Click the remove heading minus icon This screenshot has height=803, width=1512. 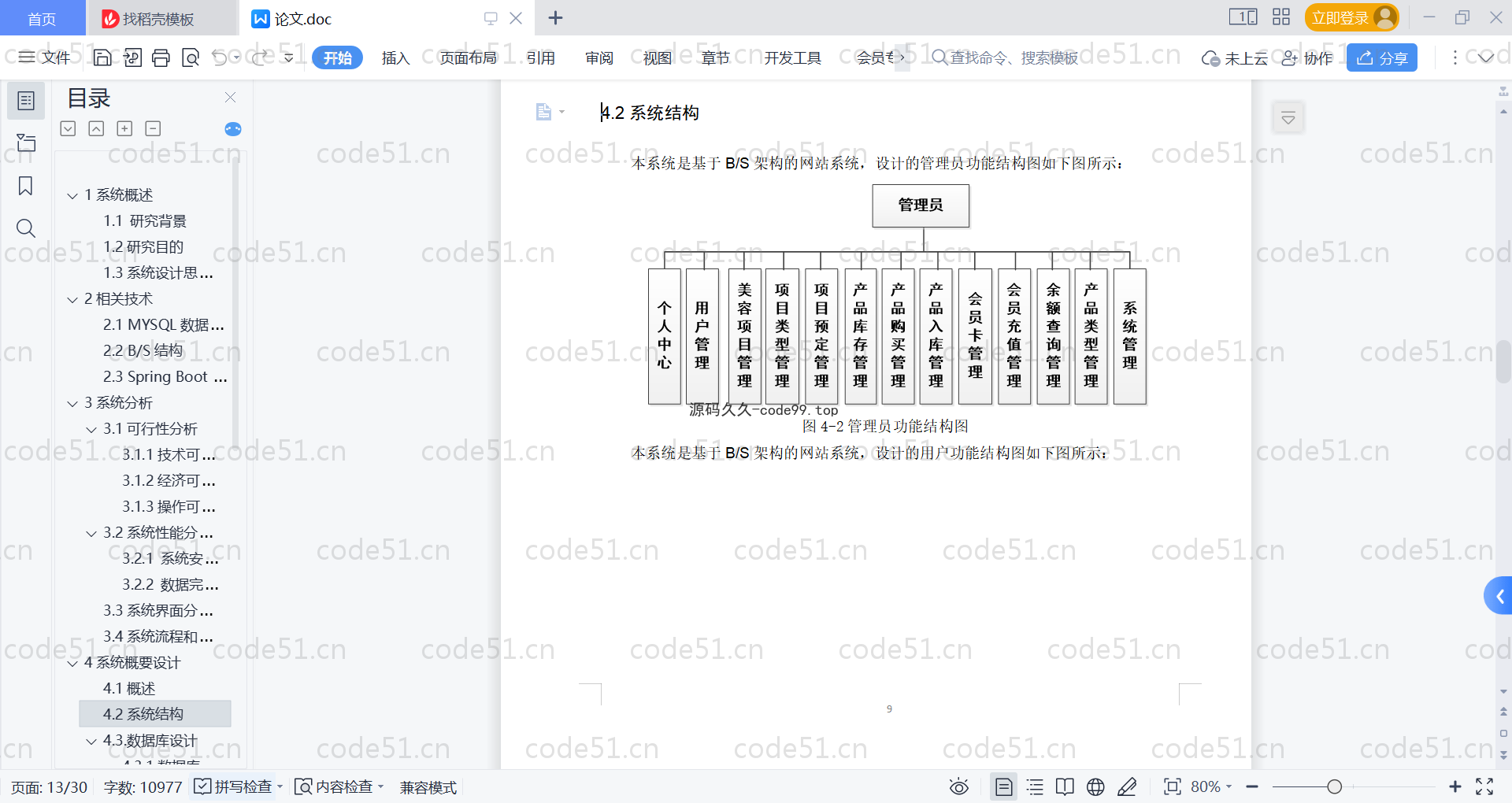click(153, 128)
